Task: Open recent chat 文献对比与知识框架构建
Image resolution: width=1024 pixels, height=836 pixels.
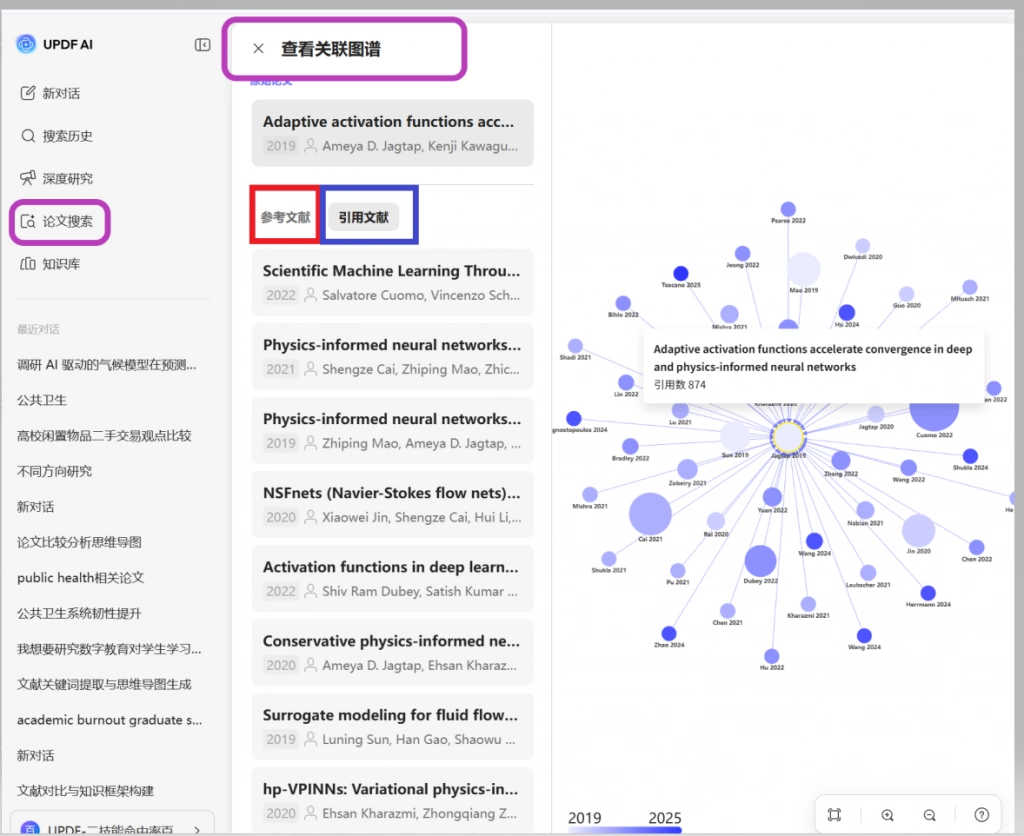Action: tap(85, 791)
